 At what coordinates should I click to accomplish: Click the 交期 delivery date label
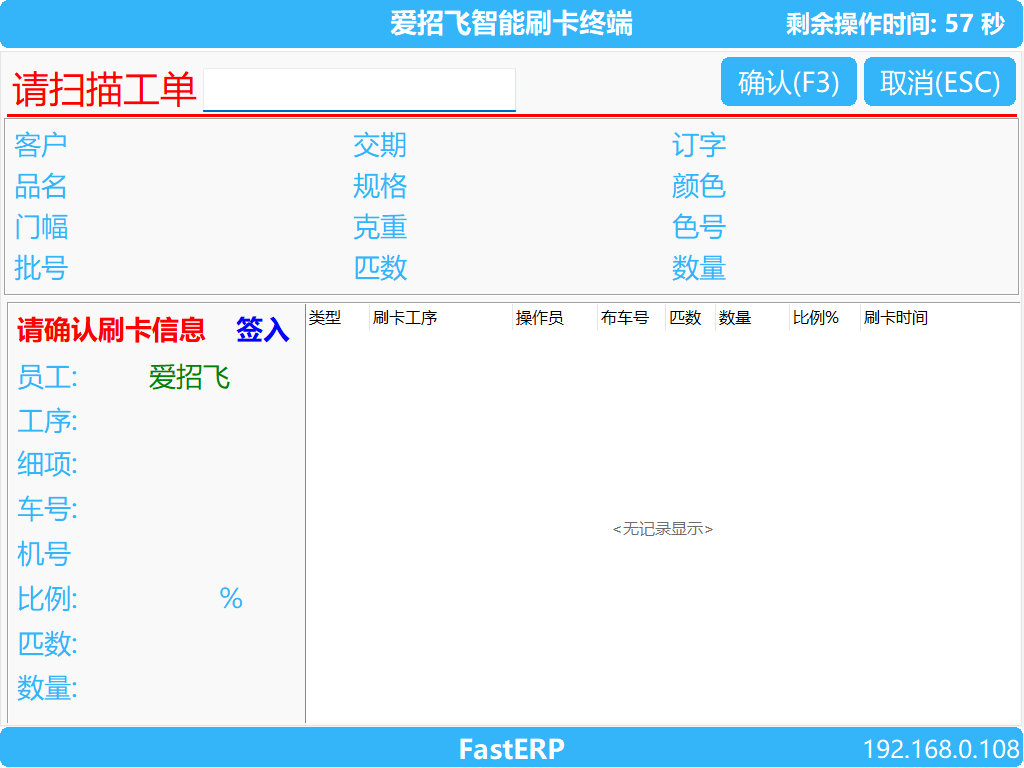(381, 145)
